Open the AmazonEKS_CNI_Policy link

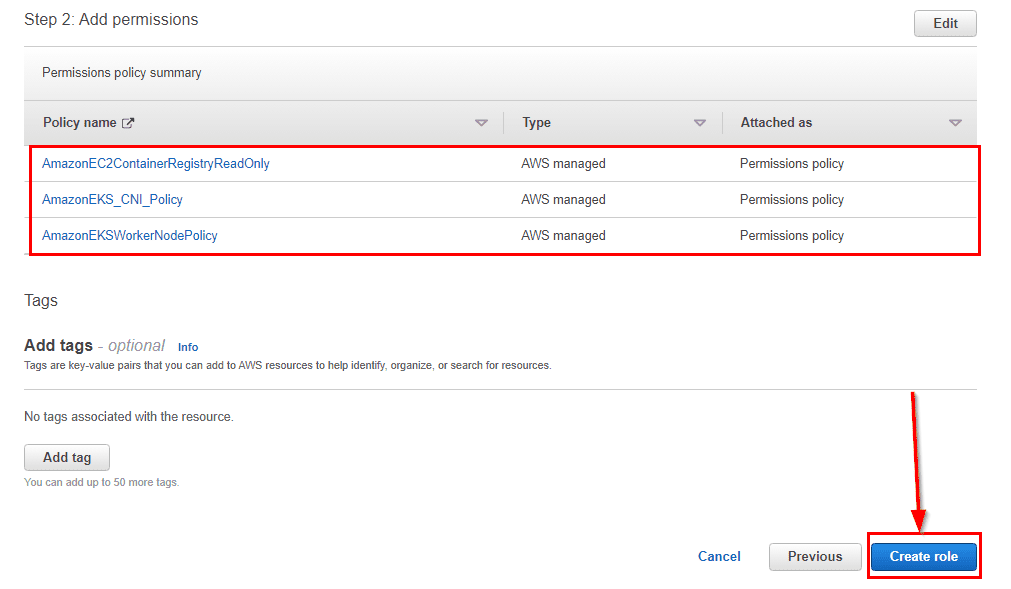coord(112,200)
